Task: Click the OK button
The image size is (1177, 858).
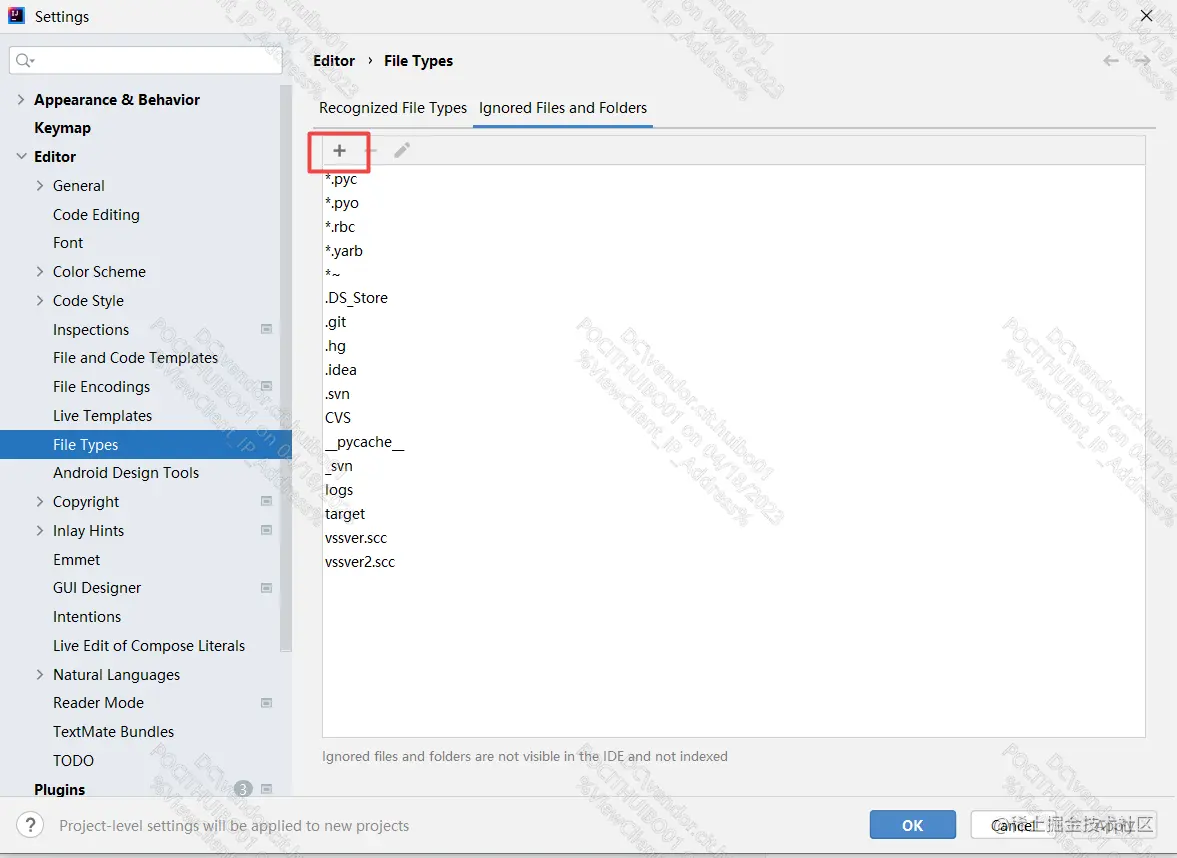Action: (913, 825)
